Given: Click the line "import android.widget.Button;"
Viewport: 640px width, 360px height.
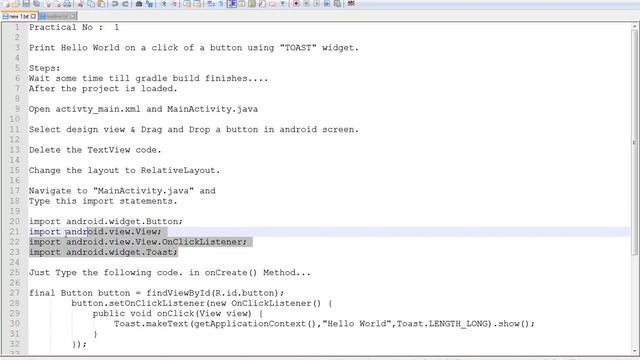Looking at the screenshot, I should [x=106, y=222].
